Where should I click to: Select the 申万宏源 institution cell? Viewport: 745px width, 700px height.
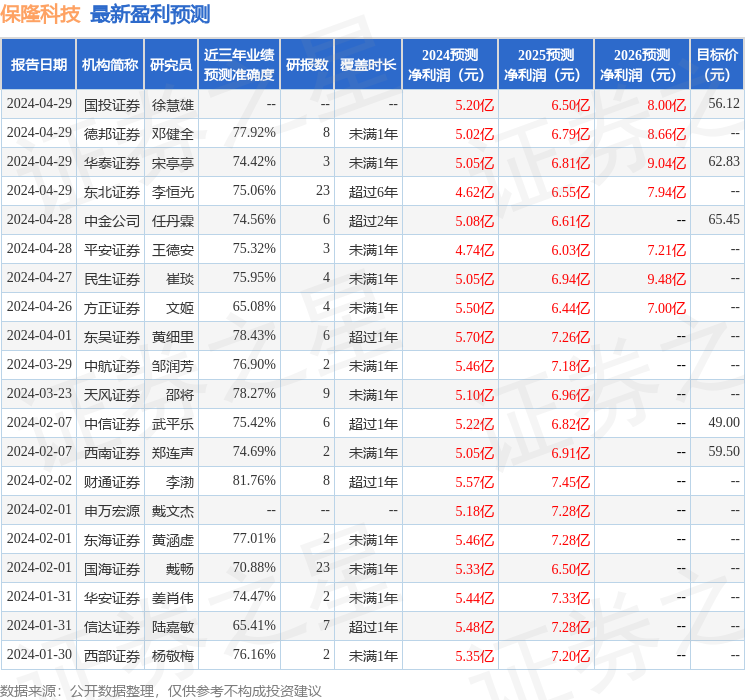pyautogui.click(x=112, y=511)
